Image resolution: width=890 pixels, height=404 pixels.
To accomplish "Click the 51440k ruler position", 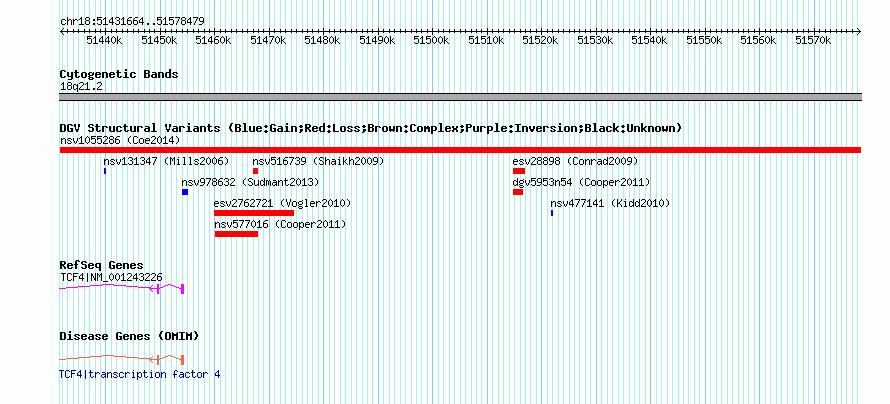I will point(104,40).
